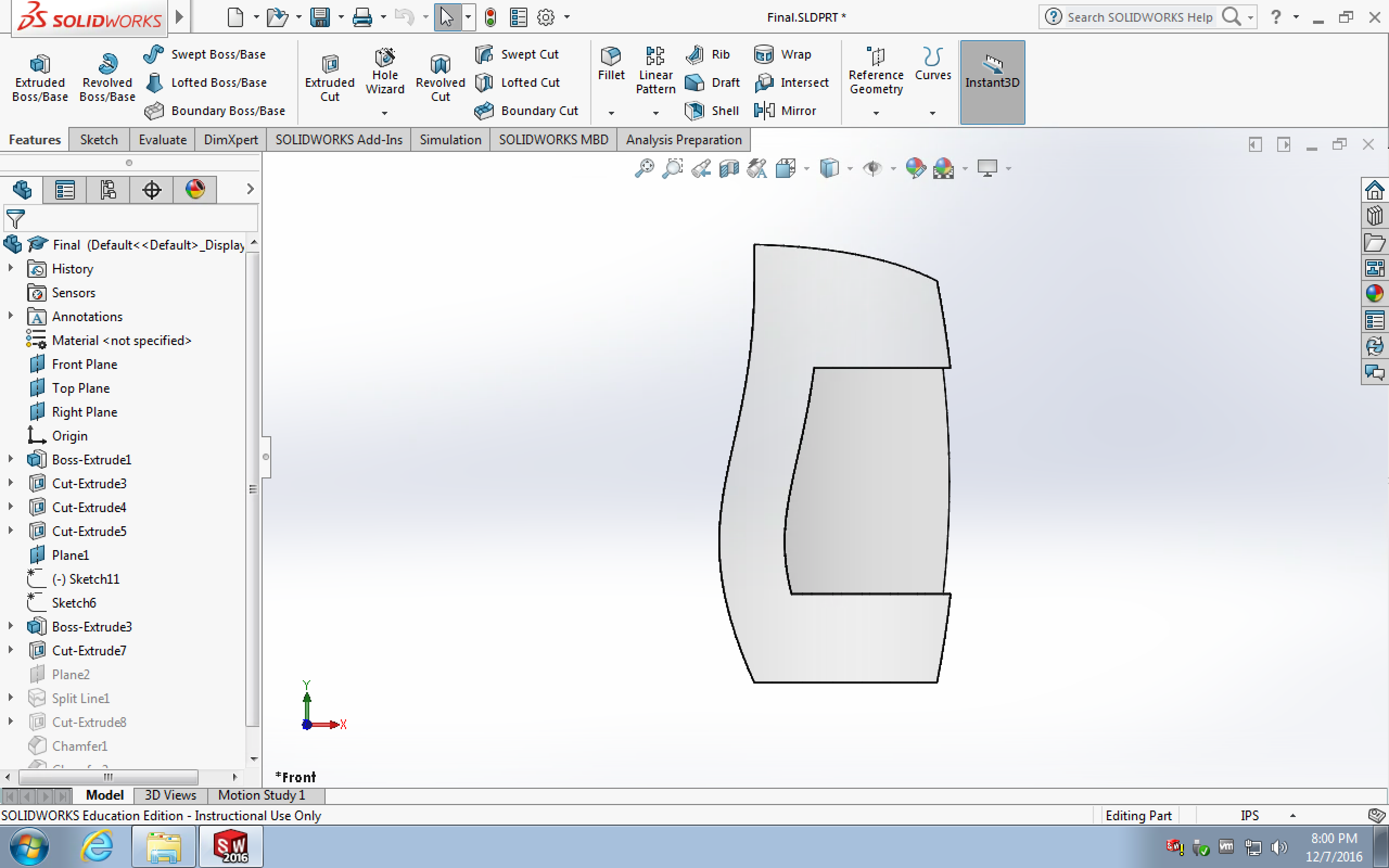Open the Motion Study 1 tab

[261, 795]
